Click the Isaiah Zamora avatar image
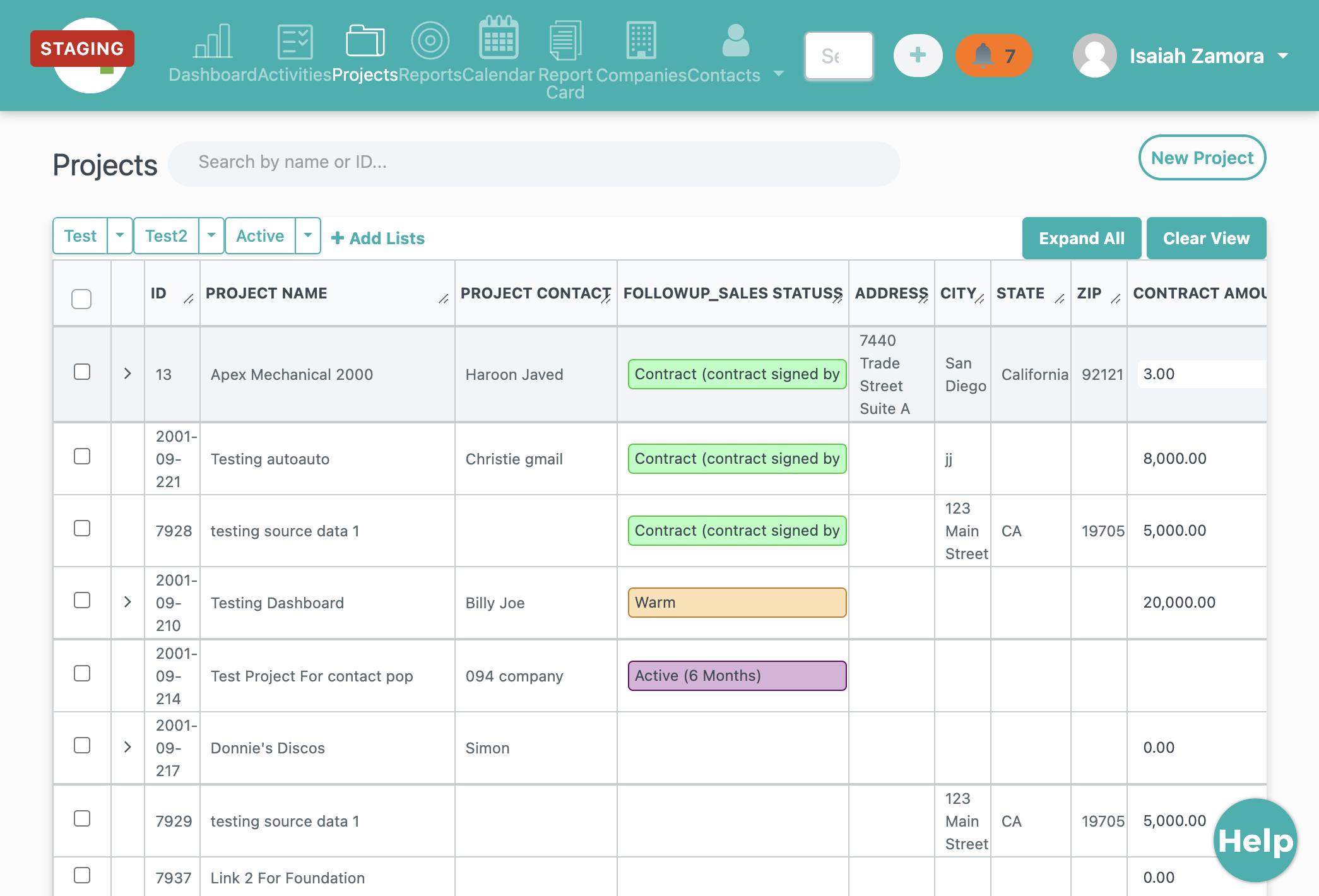Viewport: 1319px width, 896px height. pyautogui.click(x=1094, y=56)
